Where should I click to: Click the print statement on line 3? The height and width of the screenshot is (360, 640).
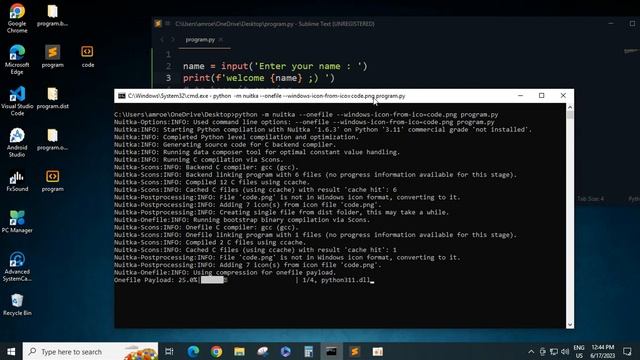[259, 78]
